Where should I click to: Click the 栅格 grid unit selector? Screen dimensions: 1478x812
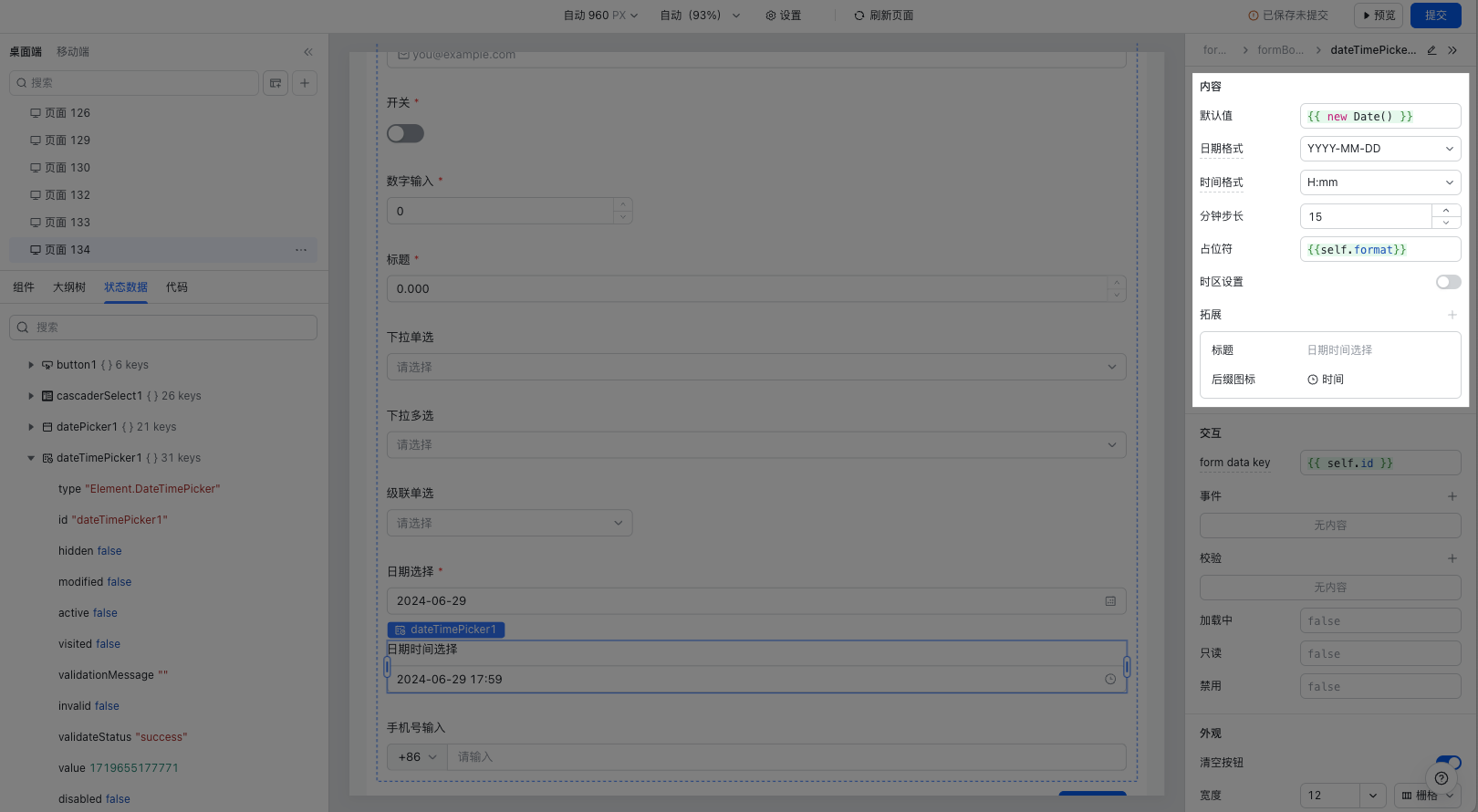pos(1428,796)
